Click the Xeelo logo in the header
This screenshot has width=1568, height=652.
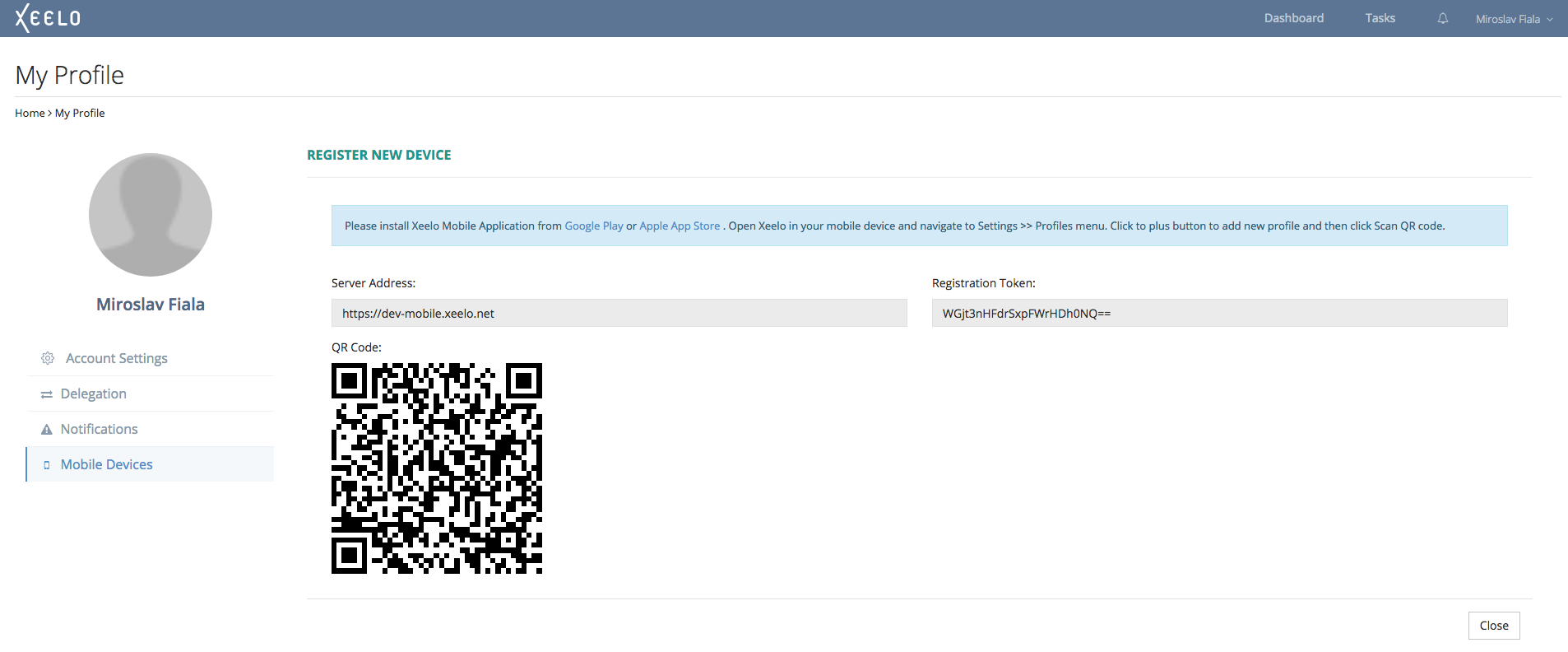pos(48,17)
